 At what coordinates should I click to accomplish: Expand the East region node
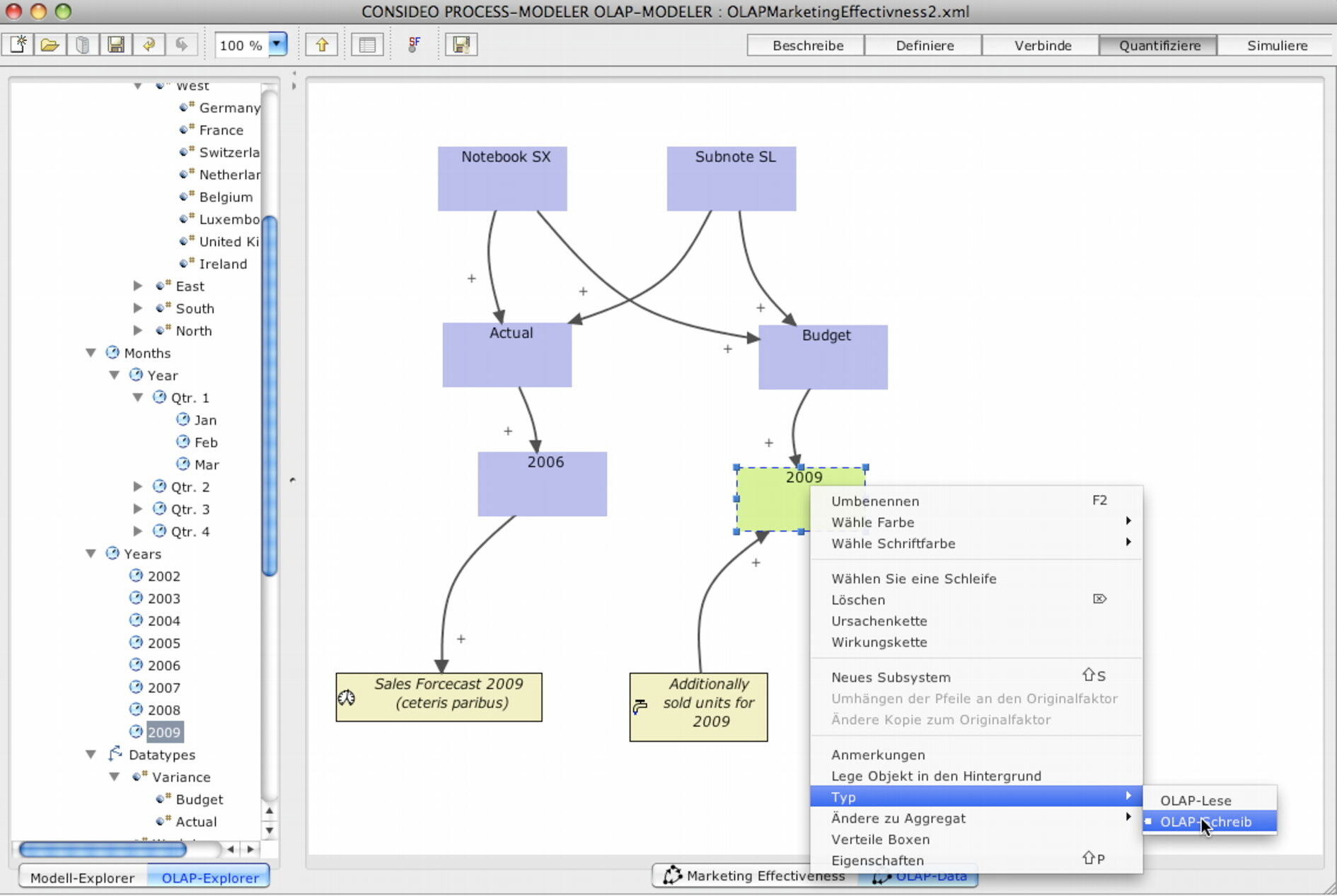138,286
